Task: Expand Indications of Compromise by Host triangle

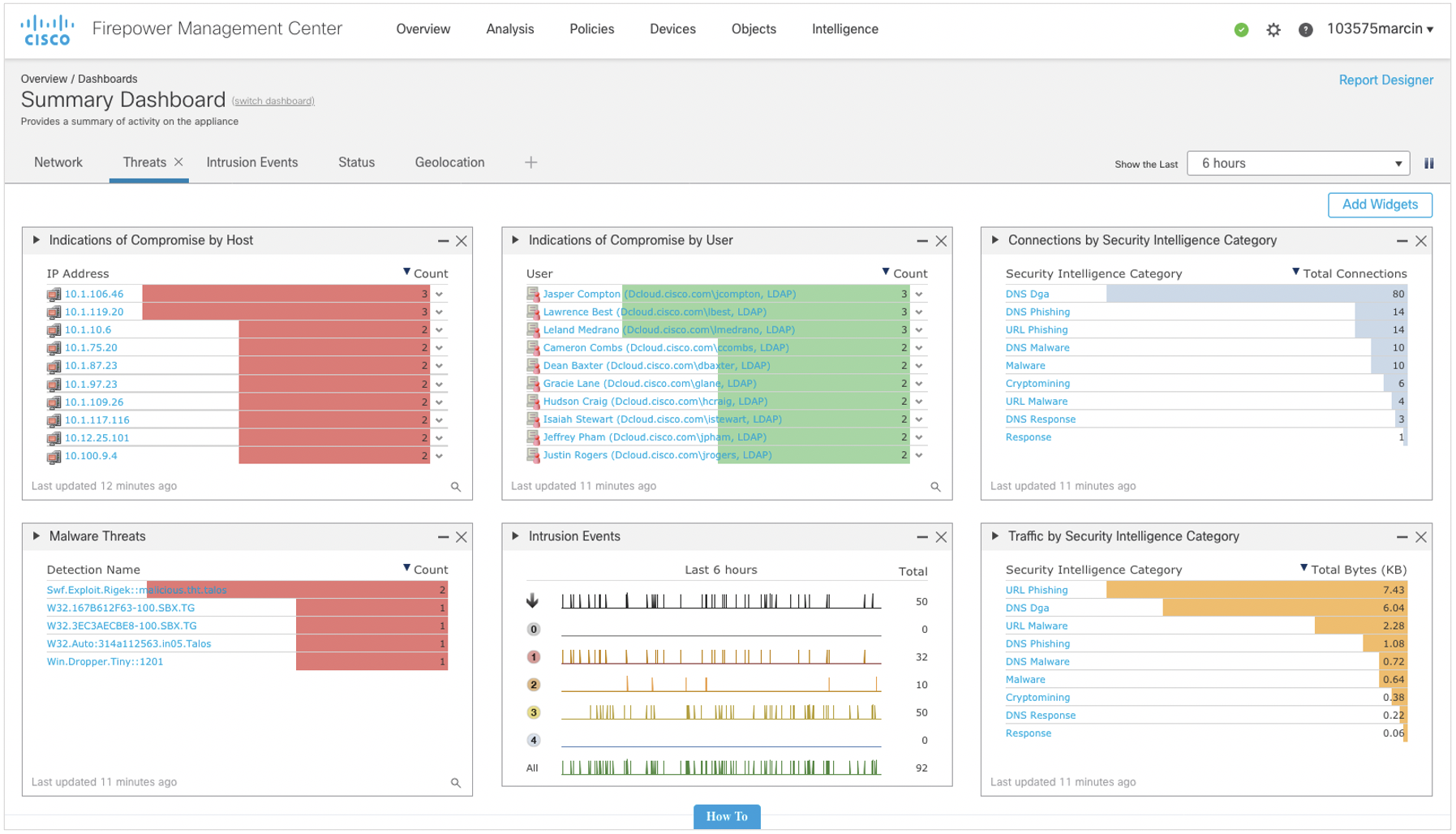Action: [37, 240]
